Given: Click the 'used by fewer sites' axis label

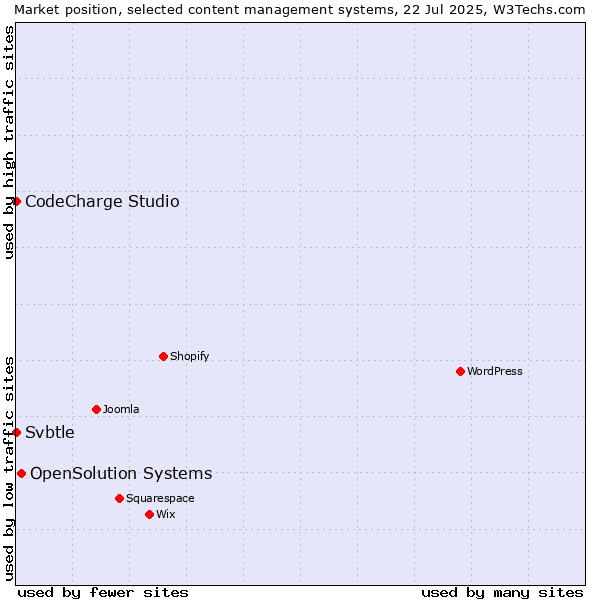Looking at the screenshot, I should pyautogui.click(x=103, y=593).
